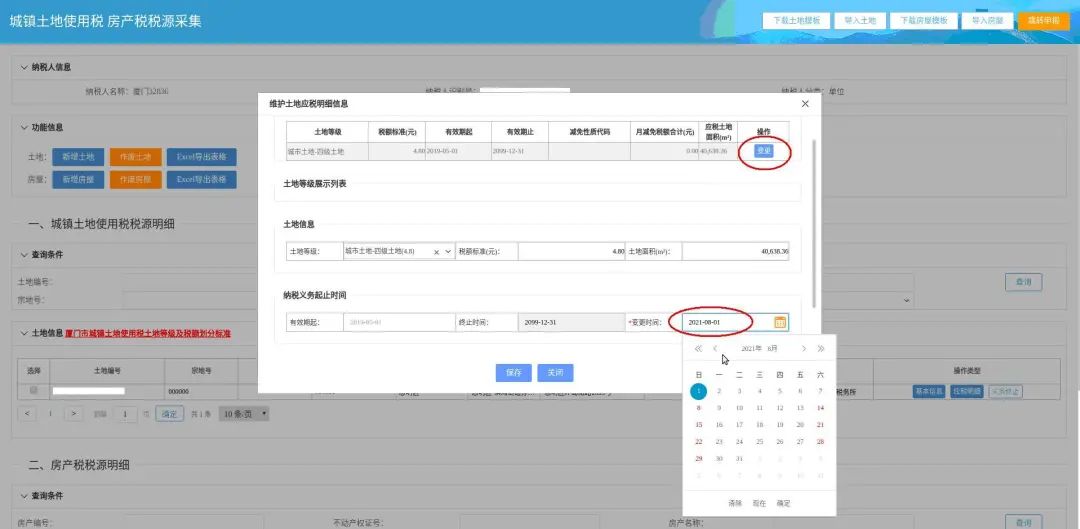Export house data via Excel导出表格
The image size is (1080, 529).
201,180
